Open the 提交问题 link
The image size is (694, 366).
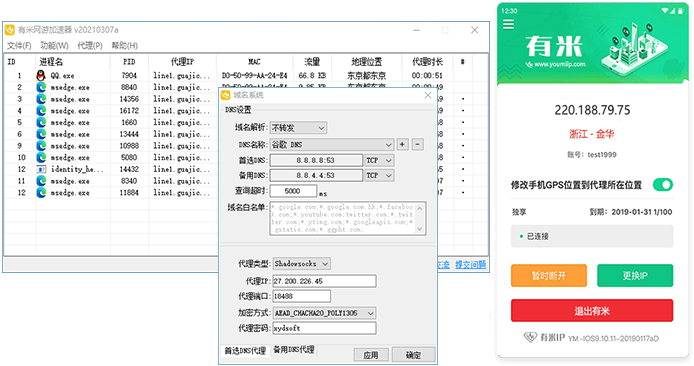tap(470, 265)
